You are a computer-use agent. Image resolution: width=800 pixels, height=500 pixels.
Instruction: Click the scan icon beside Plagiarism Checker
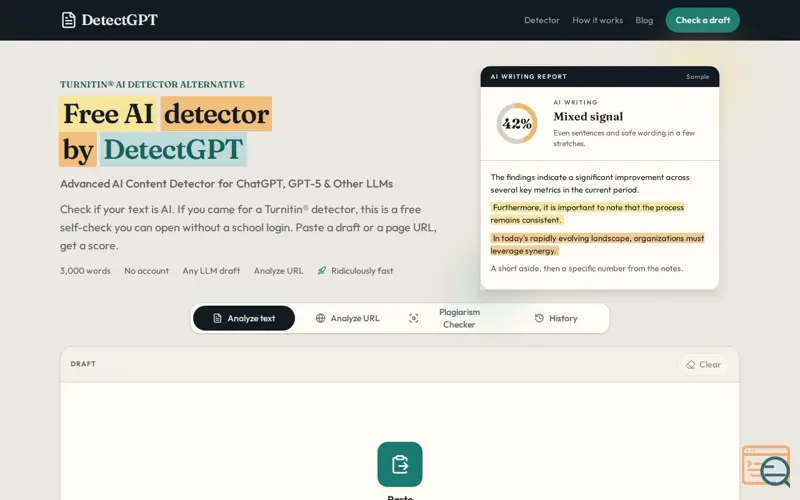click(414, 318)
